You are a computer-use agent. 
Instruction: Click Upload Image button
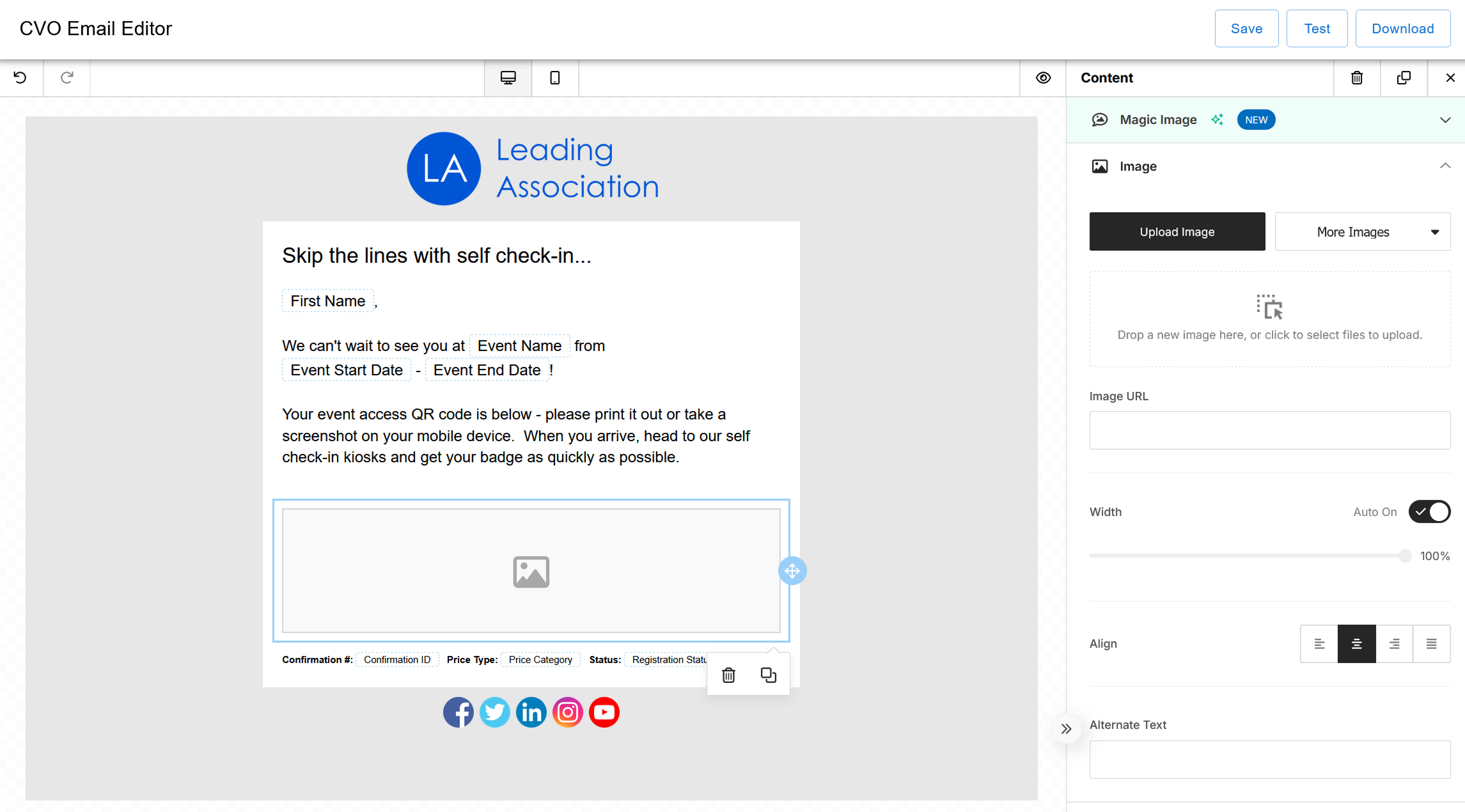coord(1177,231)
